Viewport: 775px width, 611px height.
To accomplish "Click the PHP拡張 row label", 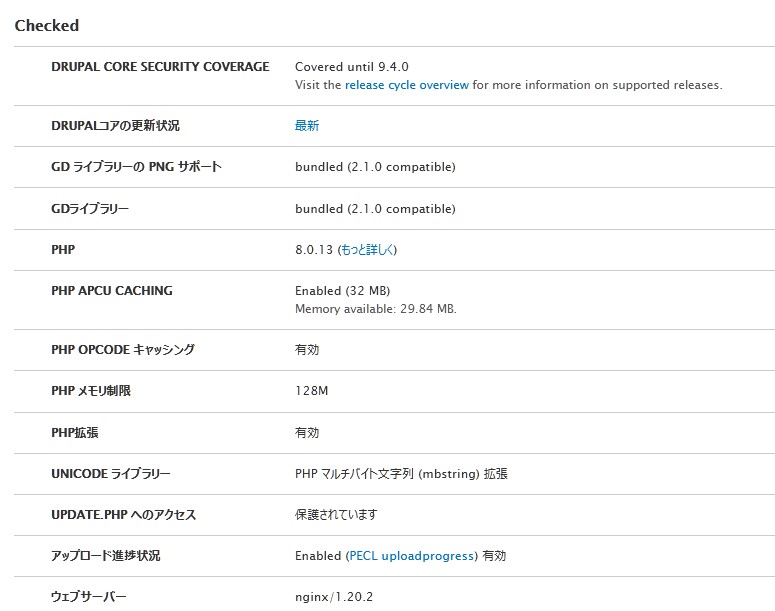I will click(75, 433).
